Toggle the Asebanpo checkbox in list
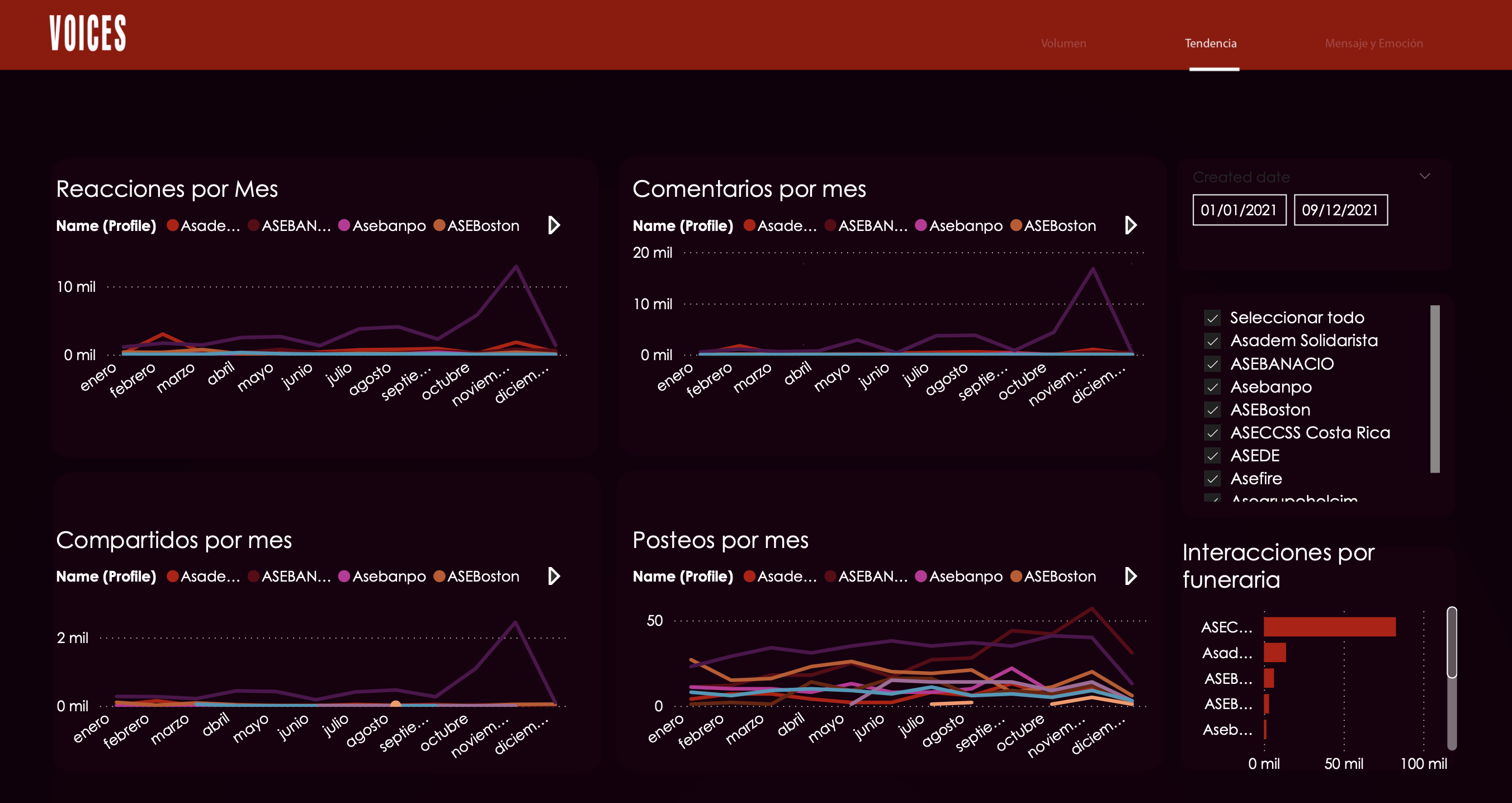Image resolution: width=1512 pixels, height=803 pixels. point(1213,387)
